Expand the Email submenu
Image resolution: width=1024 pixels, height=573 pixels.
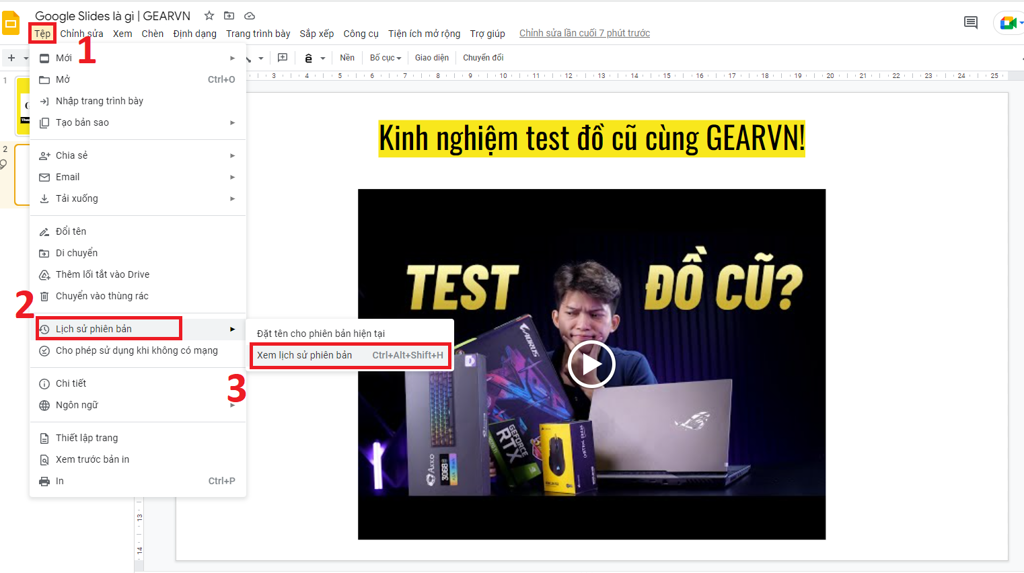(138, 177)
